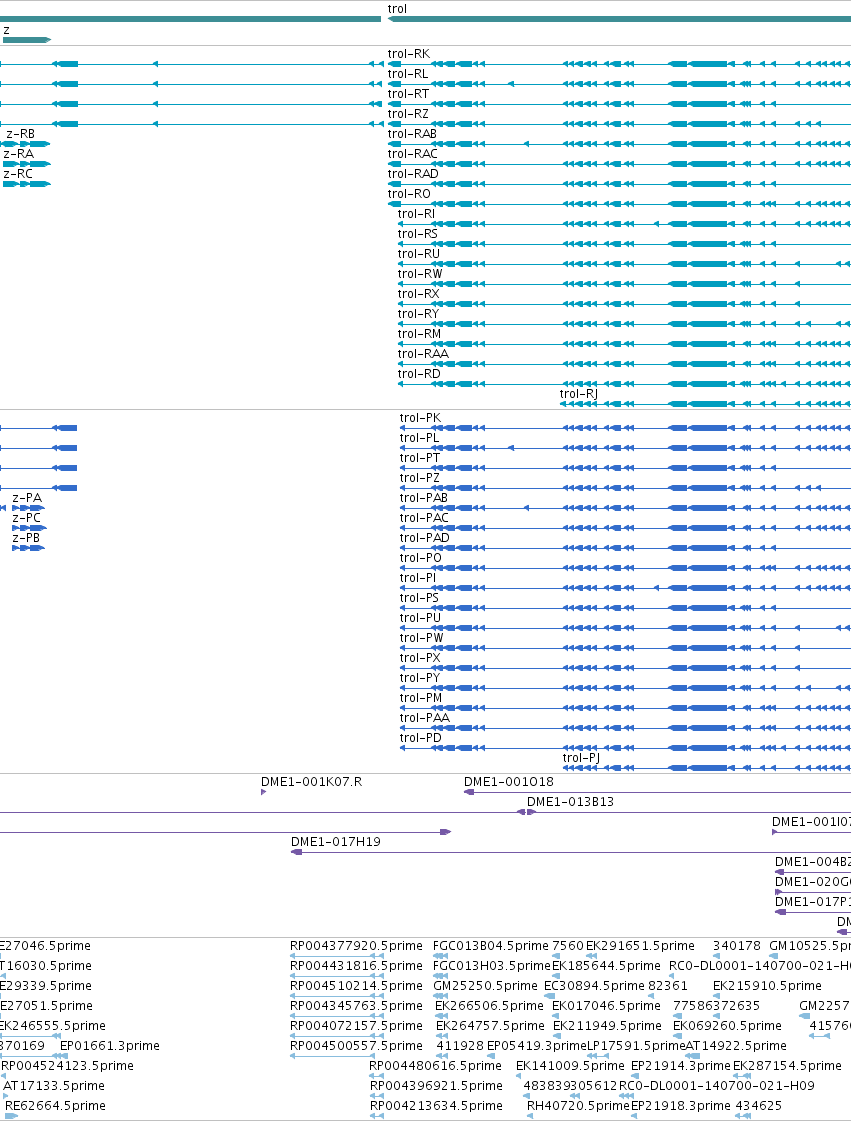
Task: Choose protein trol-PAD
Action: click(425, 538)
